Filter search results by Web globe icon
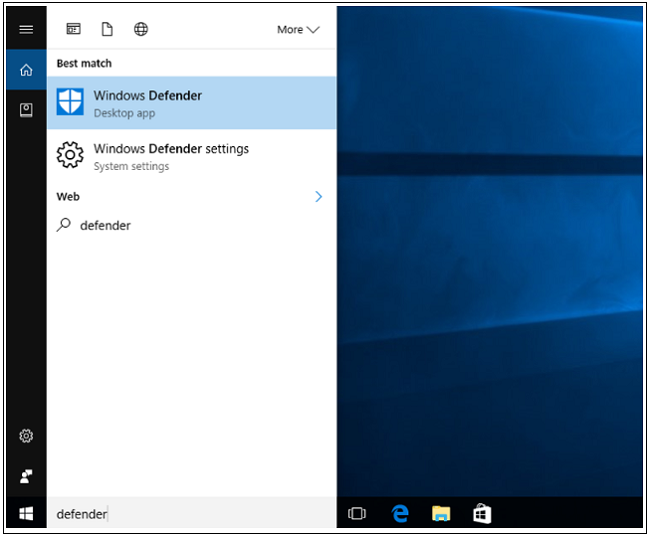Viewport: 650px width, 537px height. 141,29
